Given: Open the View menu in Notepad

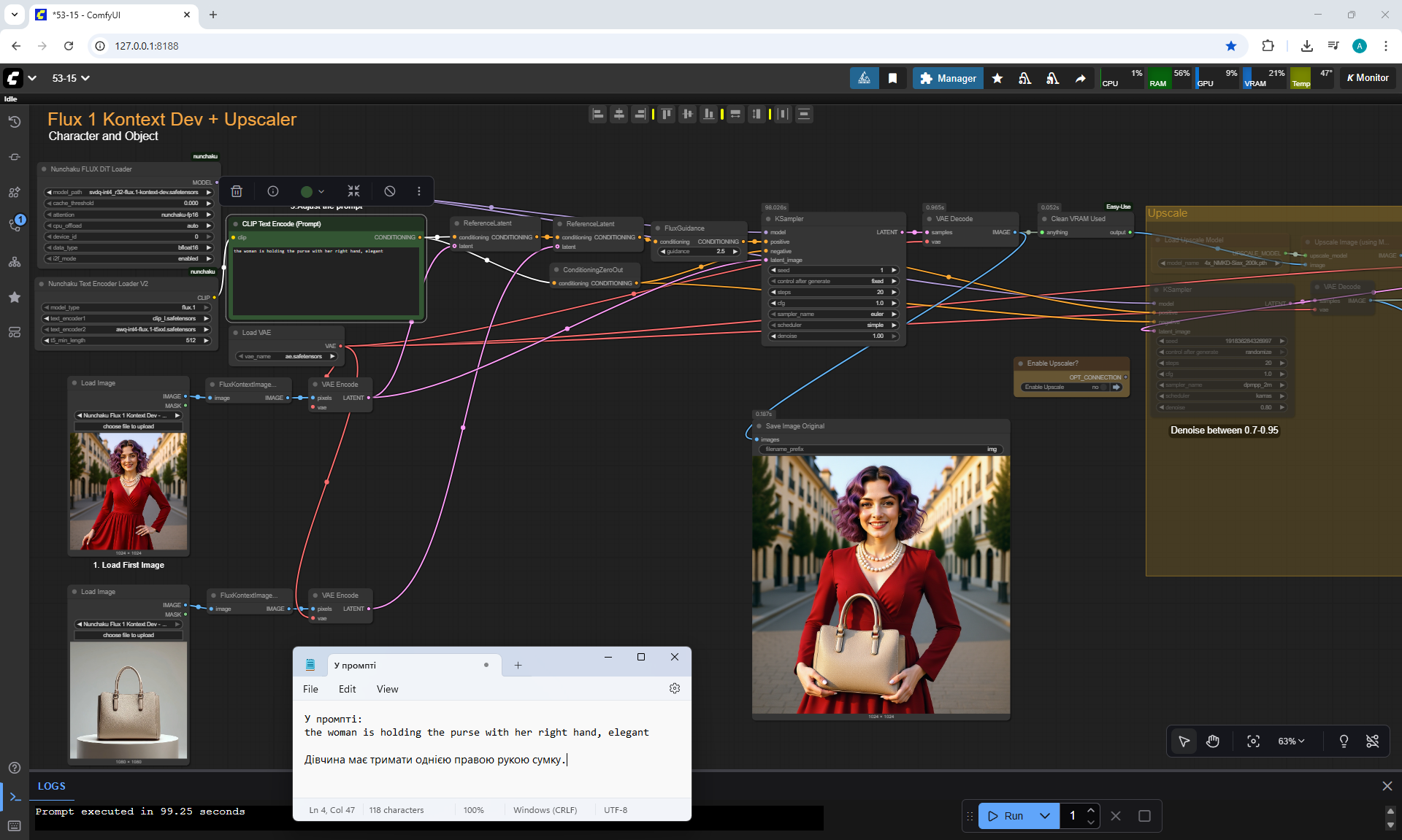Looking at the screenshot, I should tap(387, 689).
